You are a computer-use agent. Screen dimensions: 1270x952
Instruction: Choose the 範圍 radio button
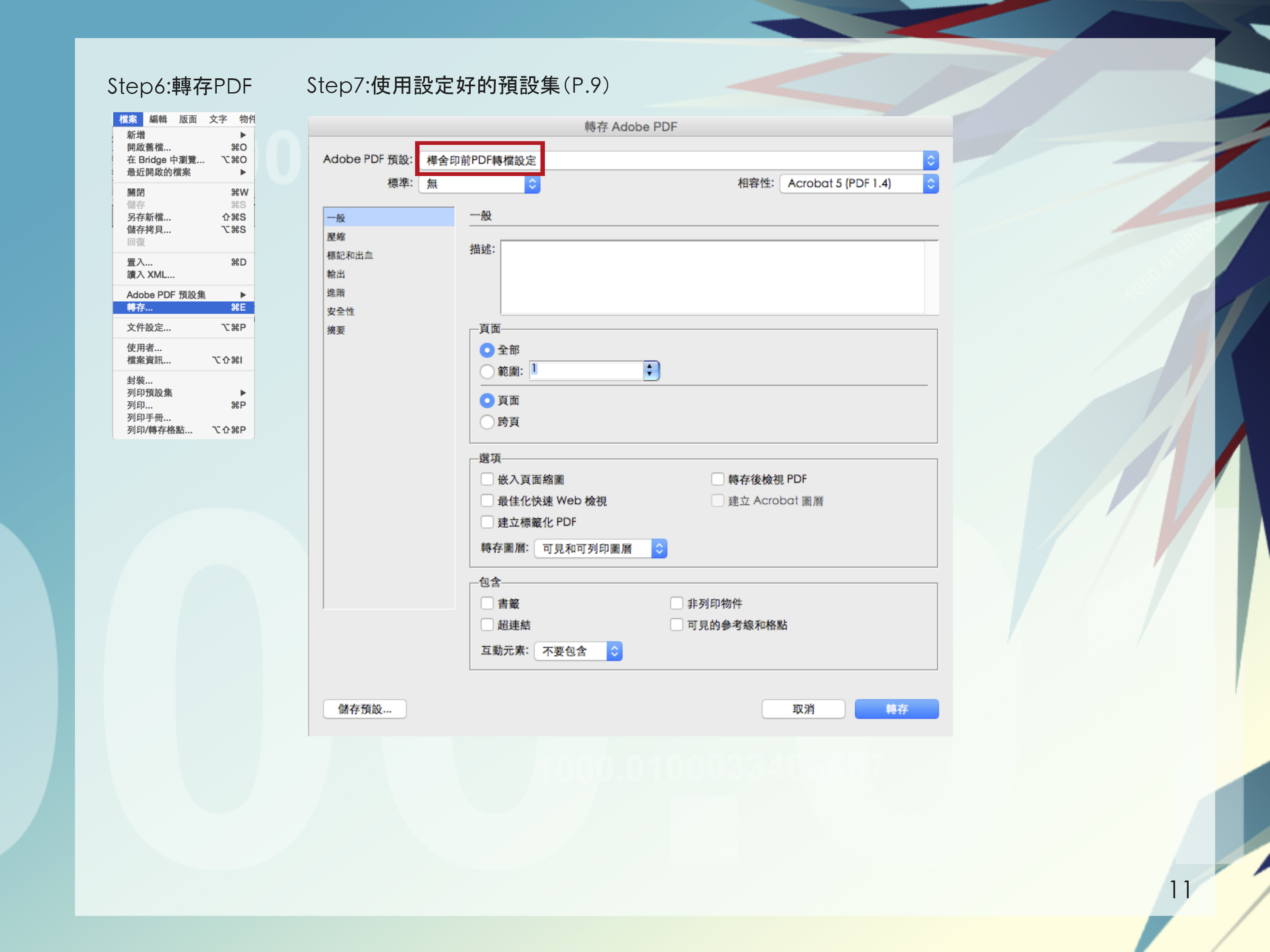pos(487,371)
